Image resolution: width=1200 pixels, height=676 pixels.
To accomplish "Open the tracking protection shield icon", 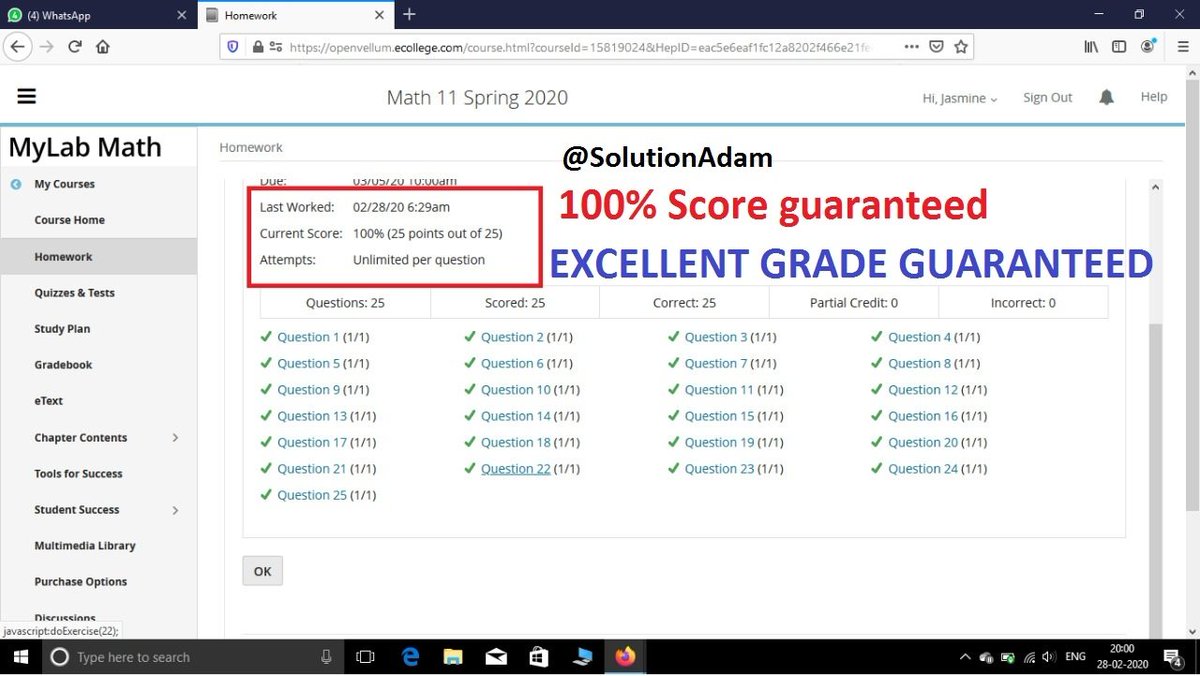I will coord(233,47).
